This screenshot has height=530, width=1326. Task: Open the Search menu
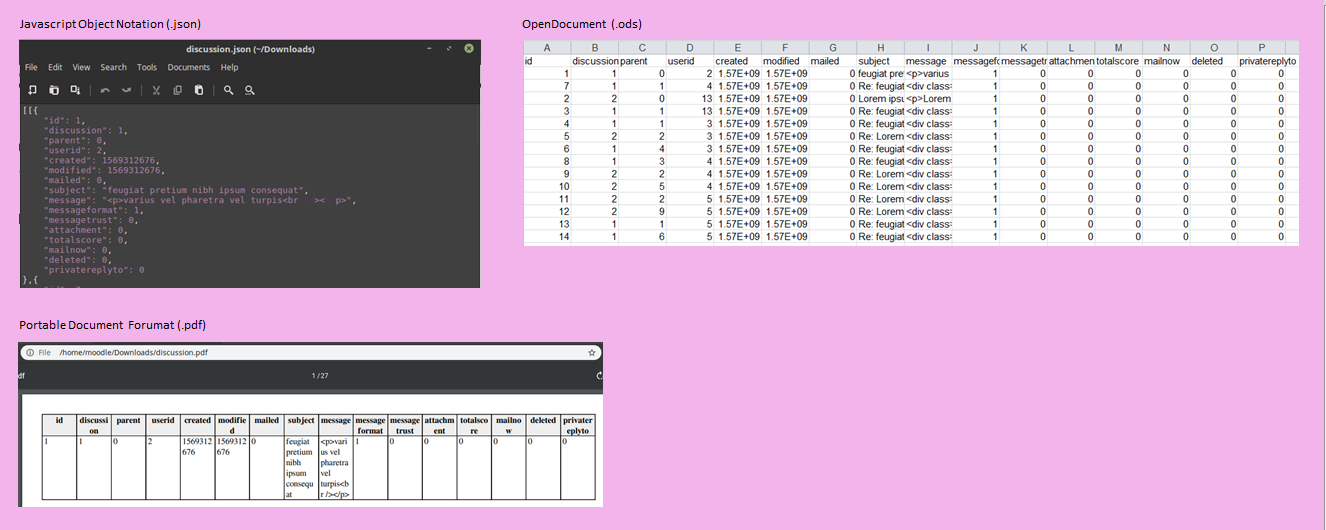(113, 67)
